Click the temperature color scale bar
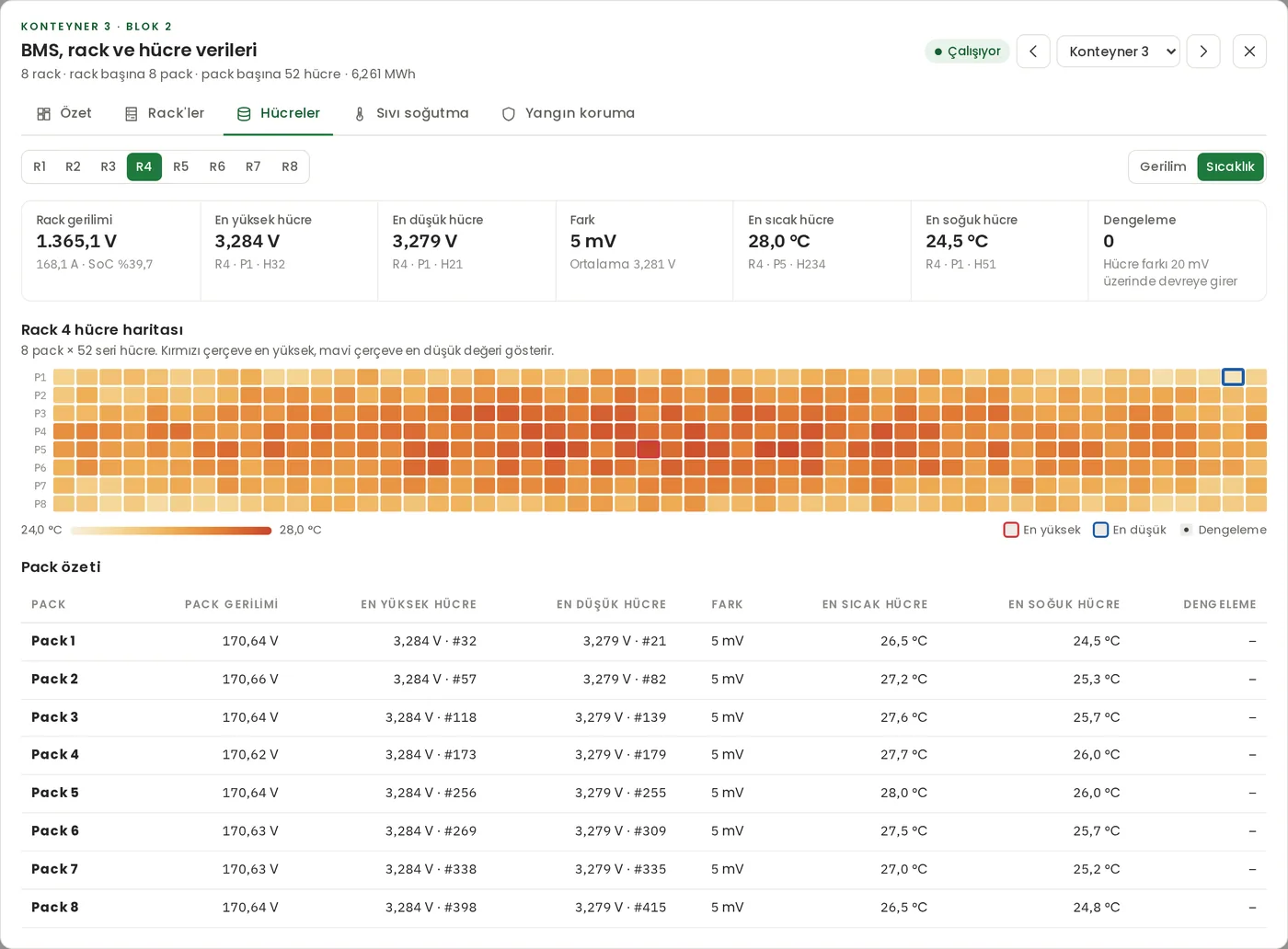This screenshot has width=1288, height=949. (171, 531)
